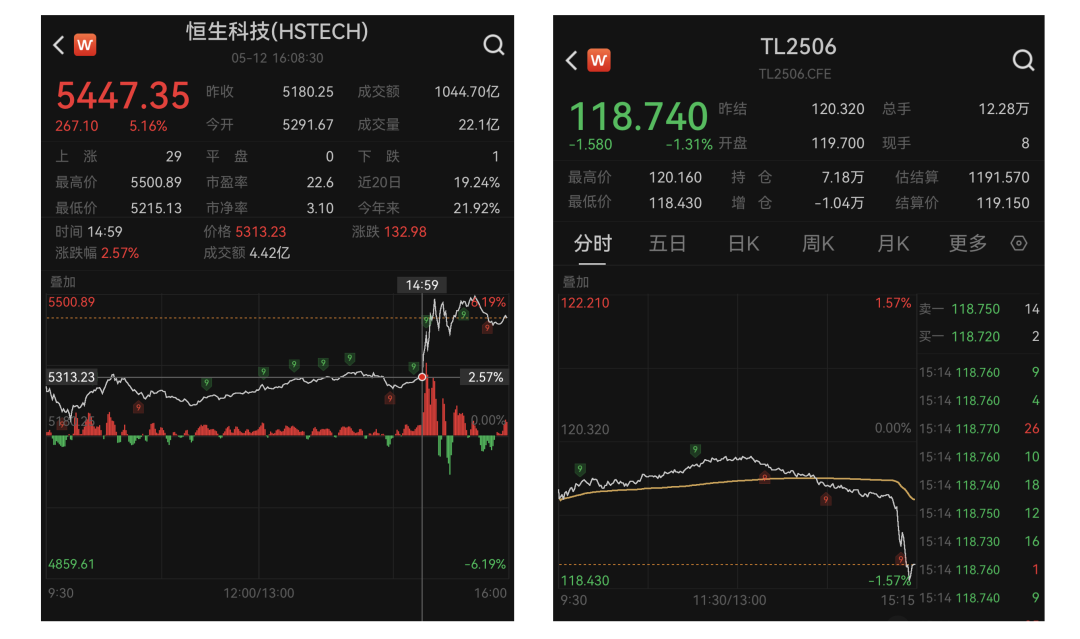The height and width of the screenshot is (639, 1080).
Task: Click 市盈率 value 22.6
Action: point(320,182)
